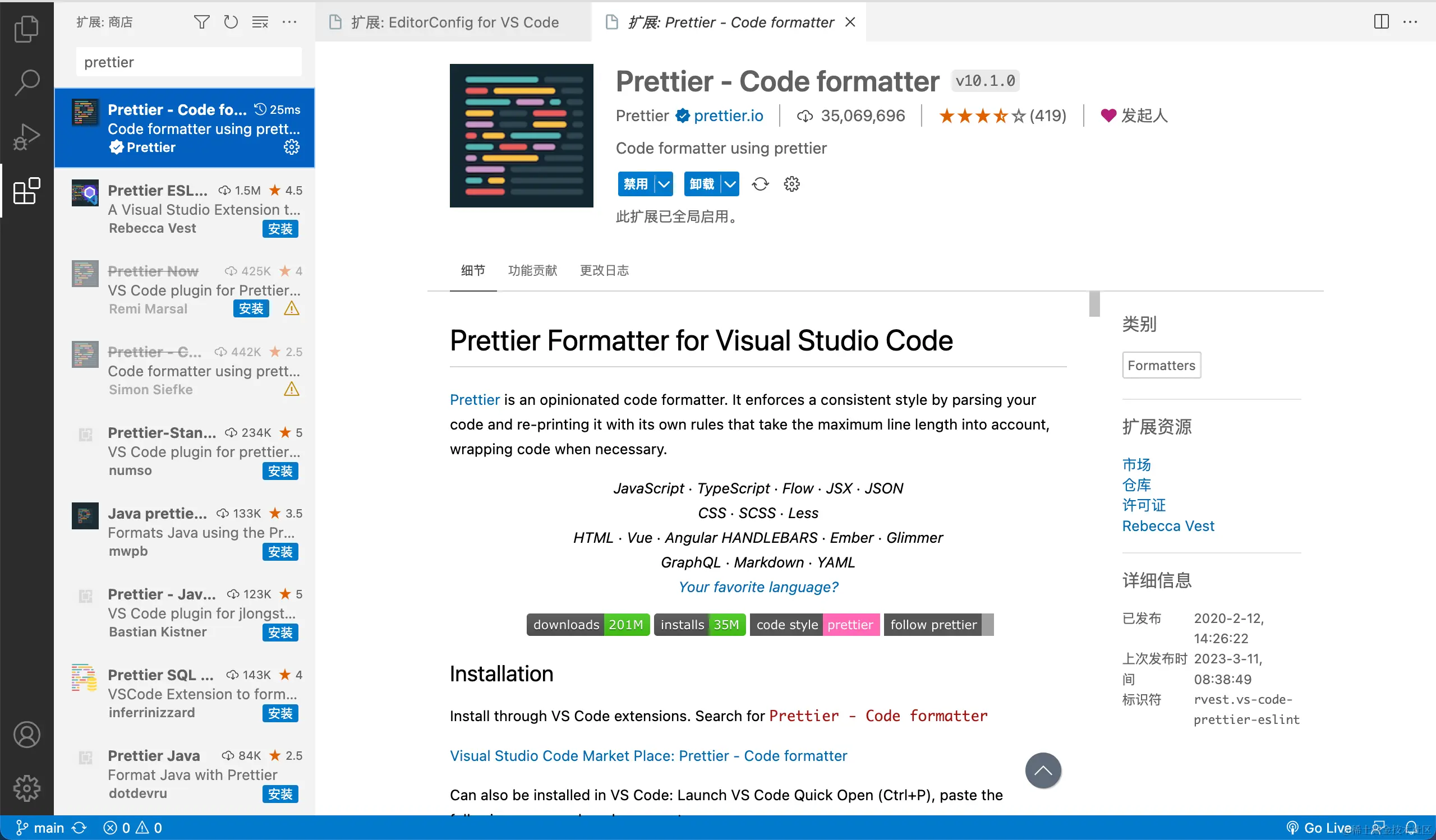Open the Manage gear in activity bar
The width and height of the screenshot is (1436, 840).
click(x=26, y=789)
